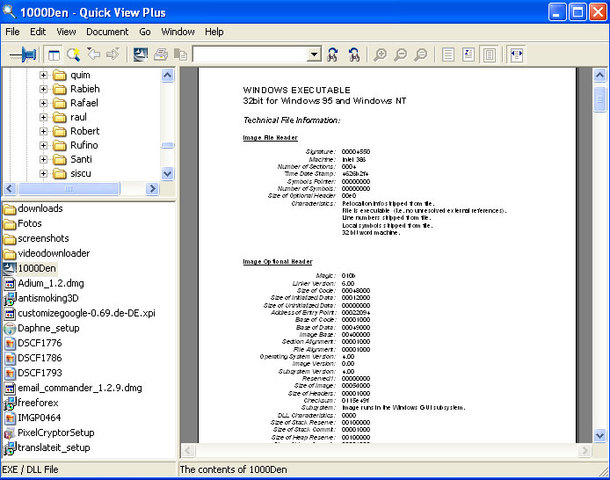This screenshot has width=610, height=480.
Task: Click the fit-to-window width icon
Action: point(517,55)
